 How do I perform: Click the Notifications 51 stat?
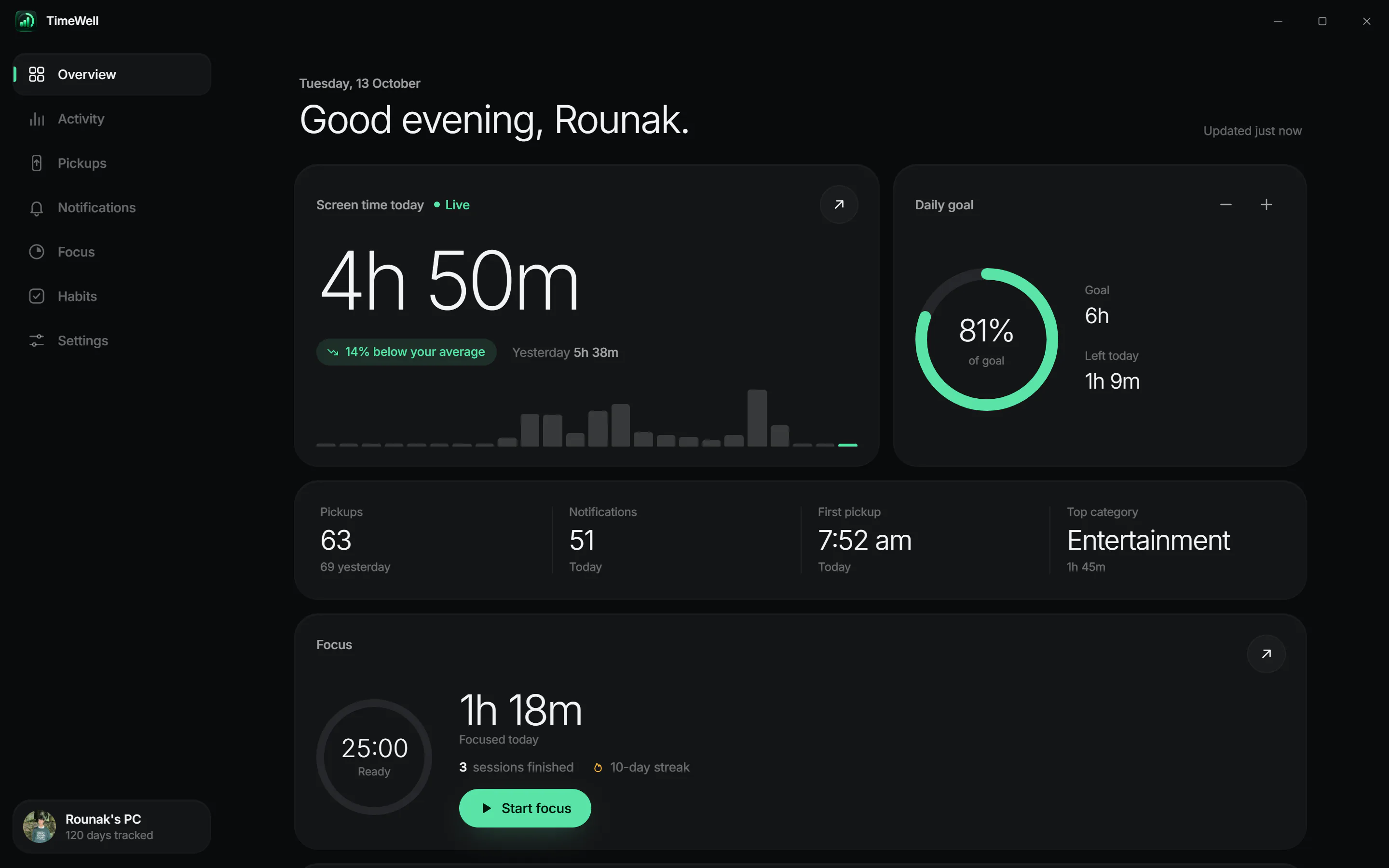click(582, 540)
